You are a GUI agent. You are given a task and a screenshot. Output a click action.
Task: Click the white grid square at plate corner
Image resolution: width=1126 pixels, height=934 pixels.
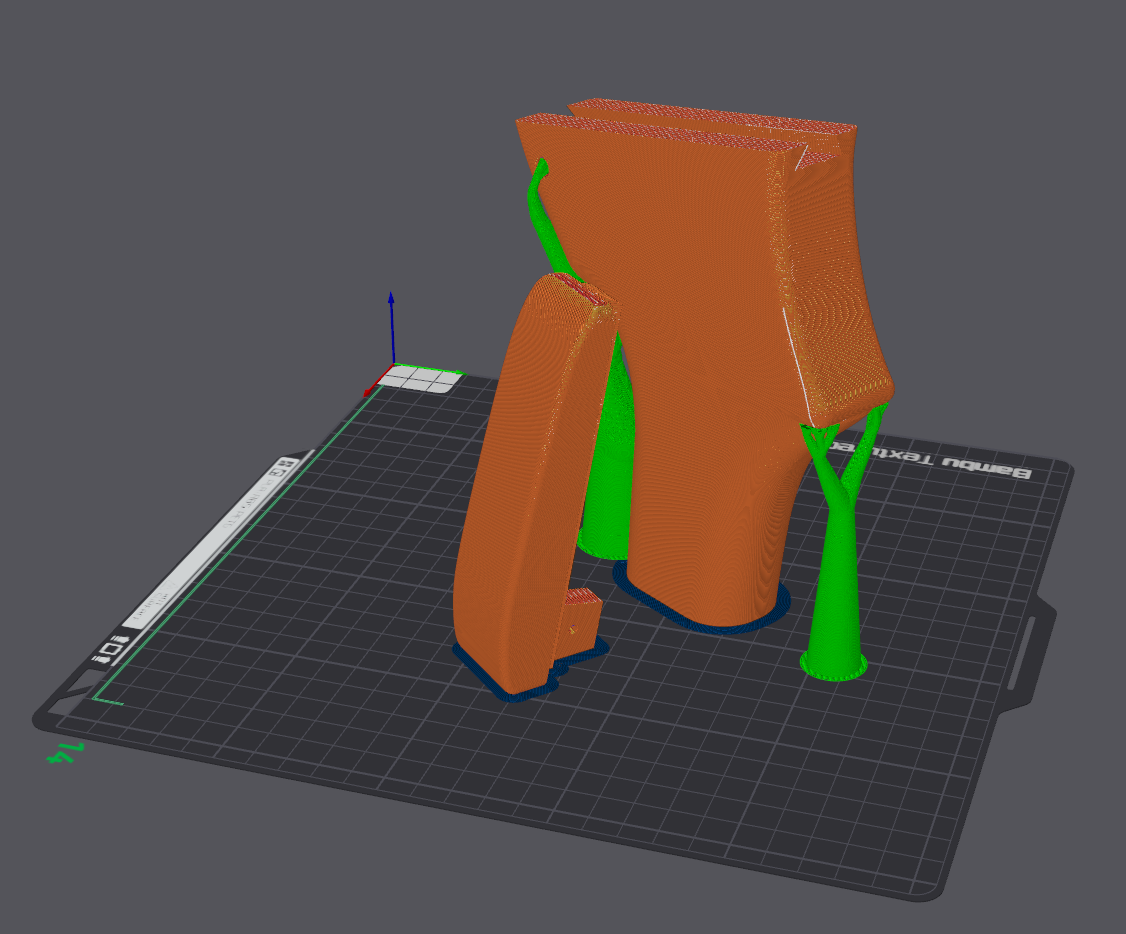[425, 378]
